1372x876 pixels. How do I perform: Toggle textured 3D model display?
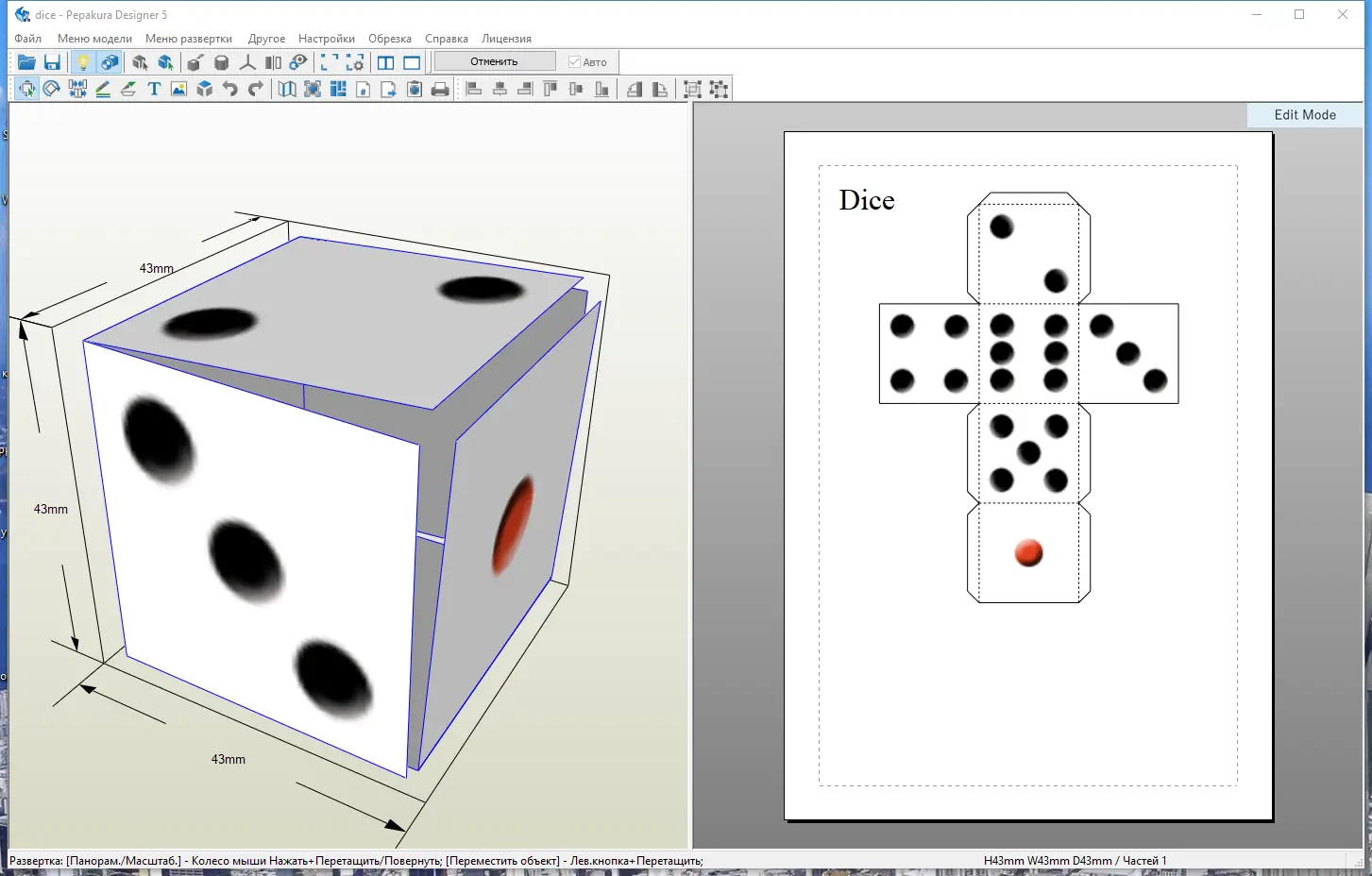110,61
